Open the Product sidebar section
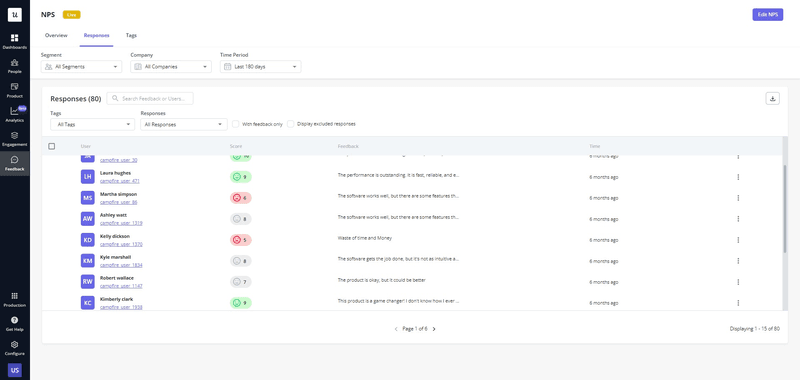The image size is (800, 380). pos(14,90)
